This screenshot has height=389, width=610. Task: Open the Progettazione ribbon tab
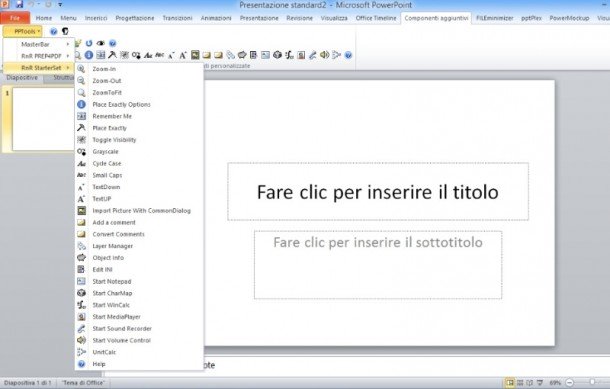[135, 18]
